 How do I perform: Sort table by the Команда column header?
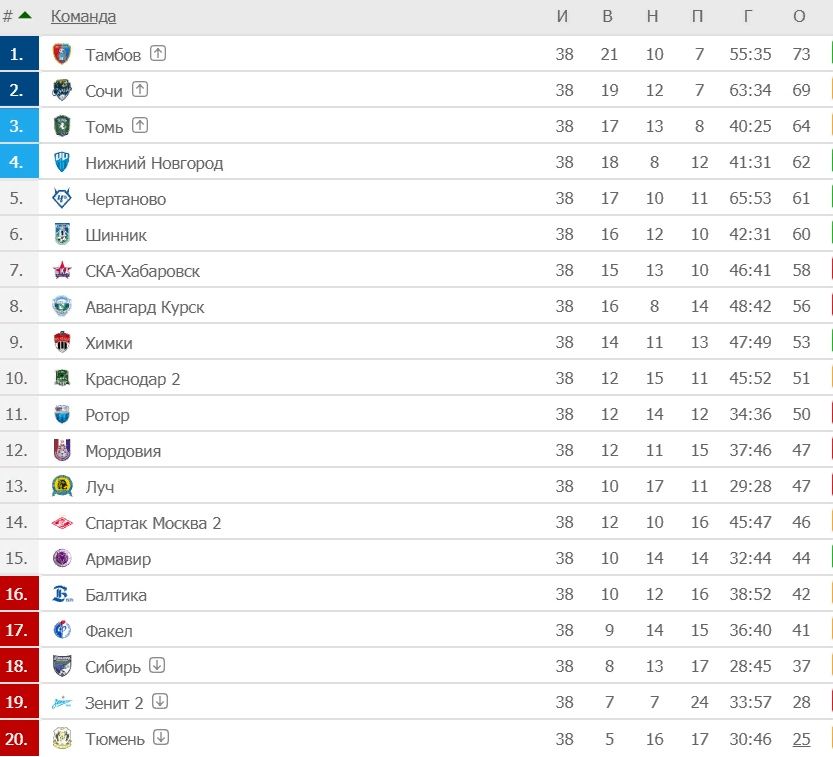tap(83, 16)
